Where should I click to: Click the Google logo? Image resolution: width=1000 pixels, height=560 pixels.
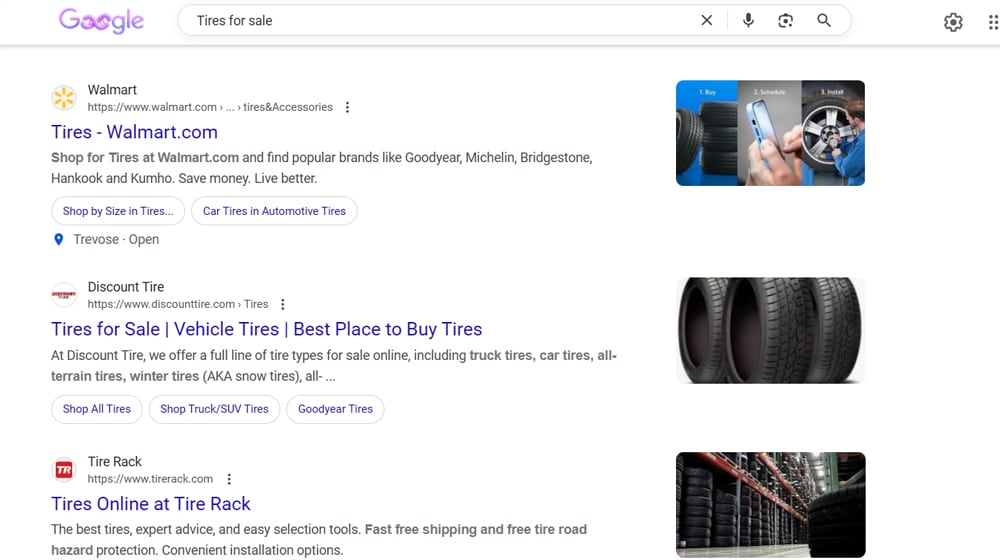pyautogui.click(x=101, y=21)
